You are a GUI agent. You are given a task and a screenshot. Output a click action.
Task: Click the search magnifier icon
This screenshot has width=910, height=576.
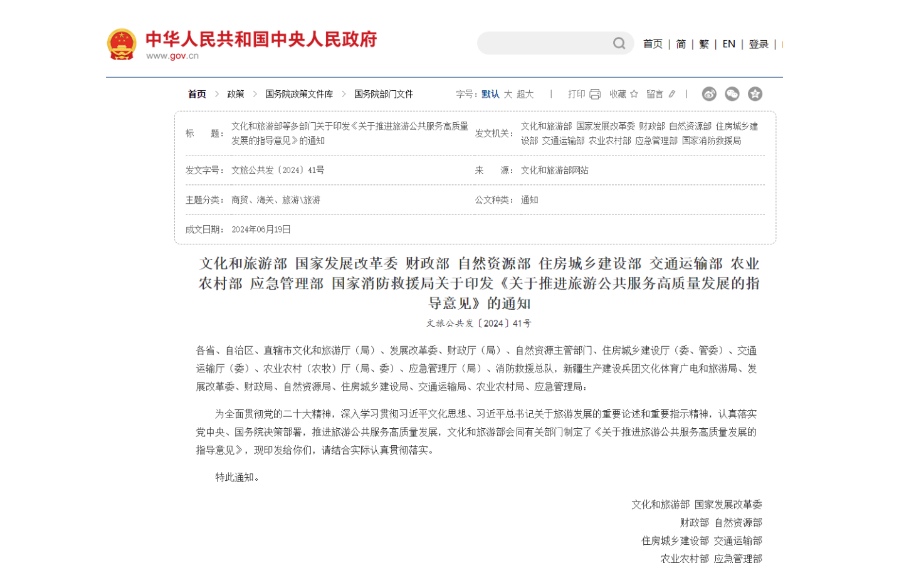tap(619, 44)
